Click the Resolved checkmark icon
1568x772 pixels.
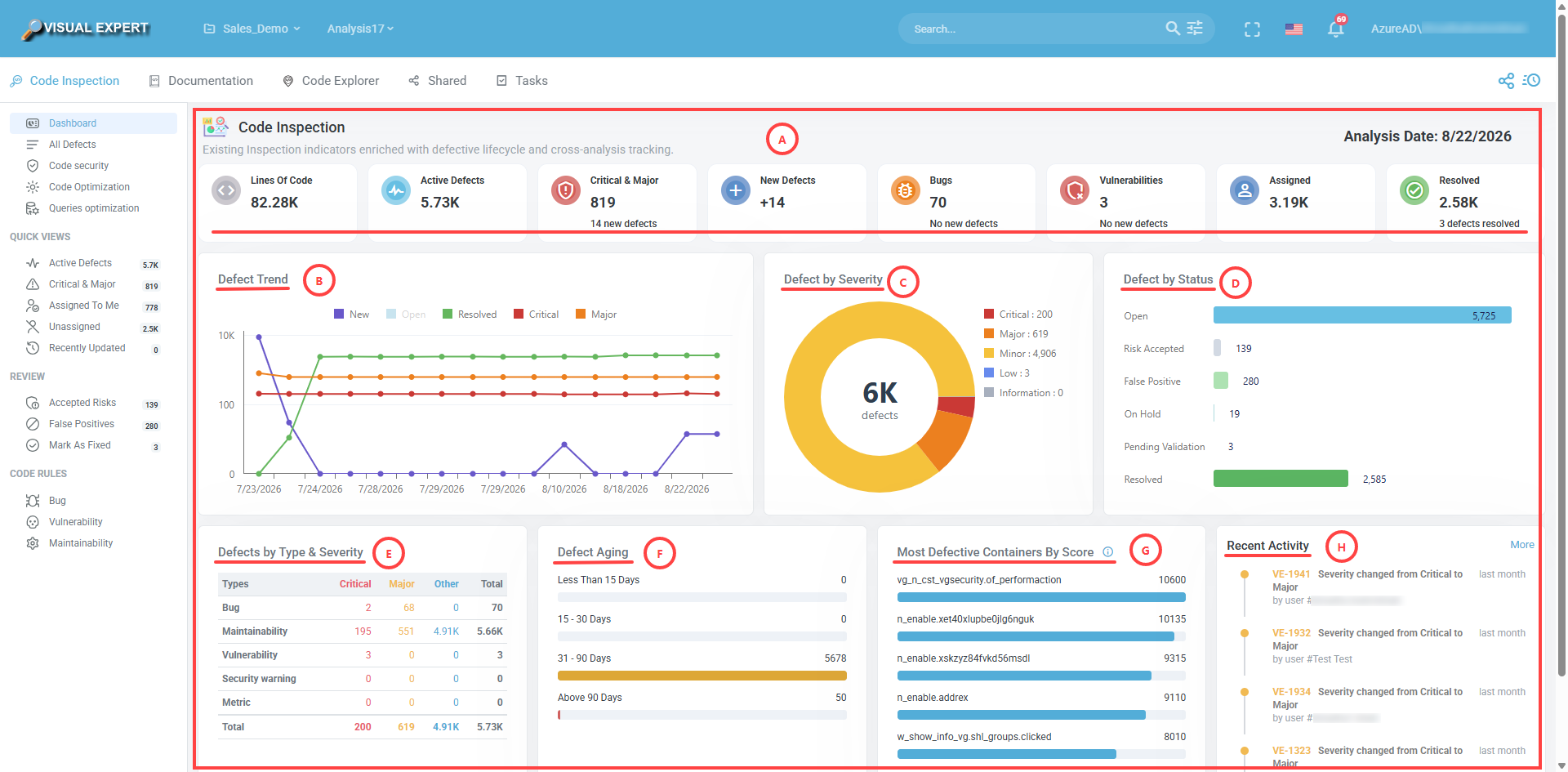pos(1414,190)
